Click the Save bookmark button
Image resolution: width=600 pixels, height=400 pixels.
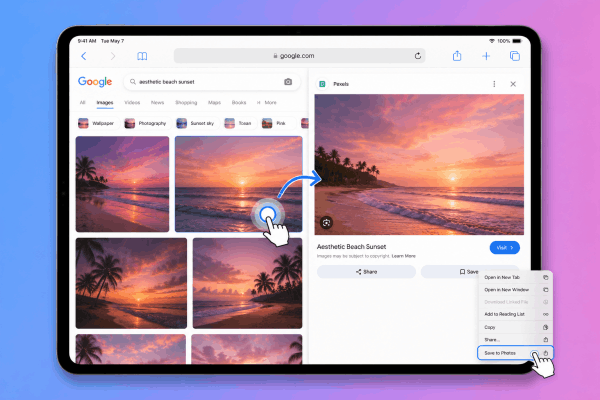point(469,272)
